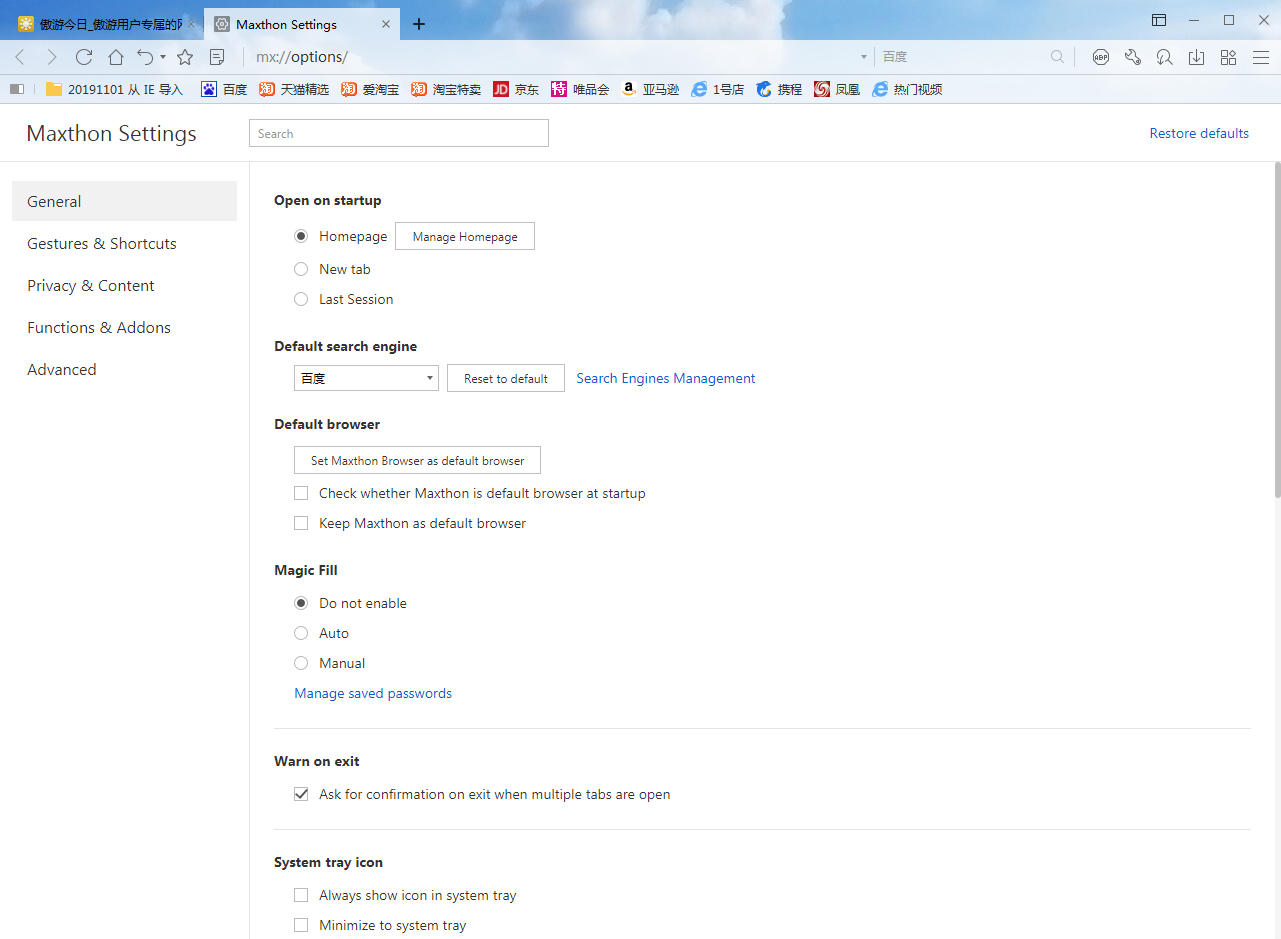Image resolution: width=1281 pixels, height=939 pixels.
Task: Open the history search icon
Action: (1164, 57)
